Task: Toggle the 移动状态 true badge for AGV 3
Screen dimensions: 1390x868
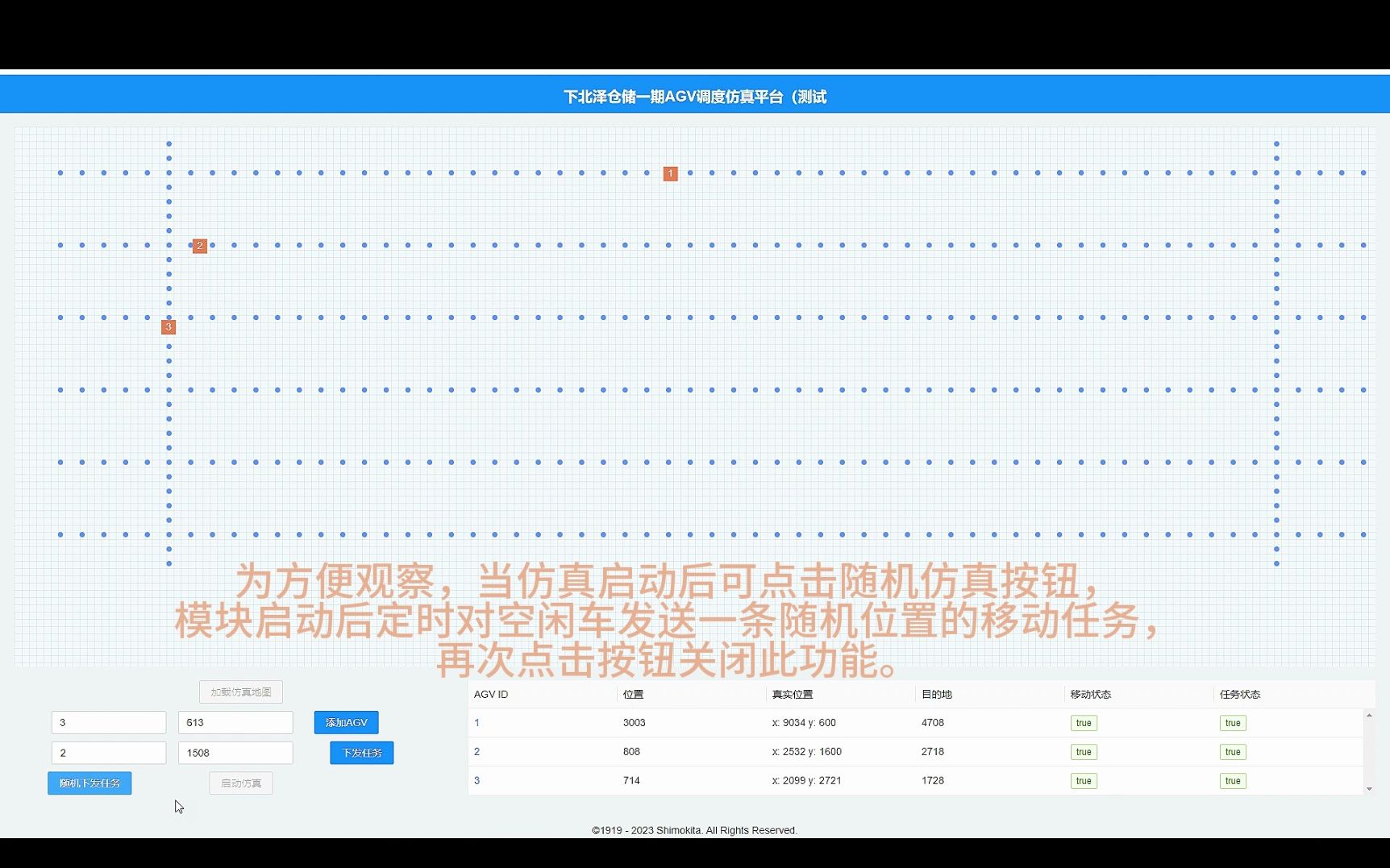Action: pyautogui.click(x=1084, y=780)
